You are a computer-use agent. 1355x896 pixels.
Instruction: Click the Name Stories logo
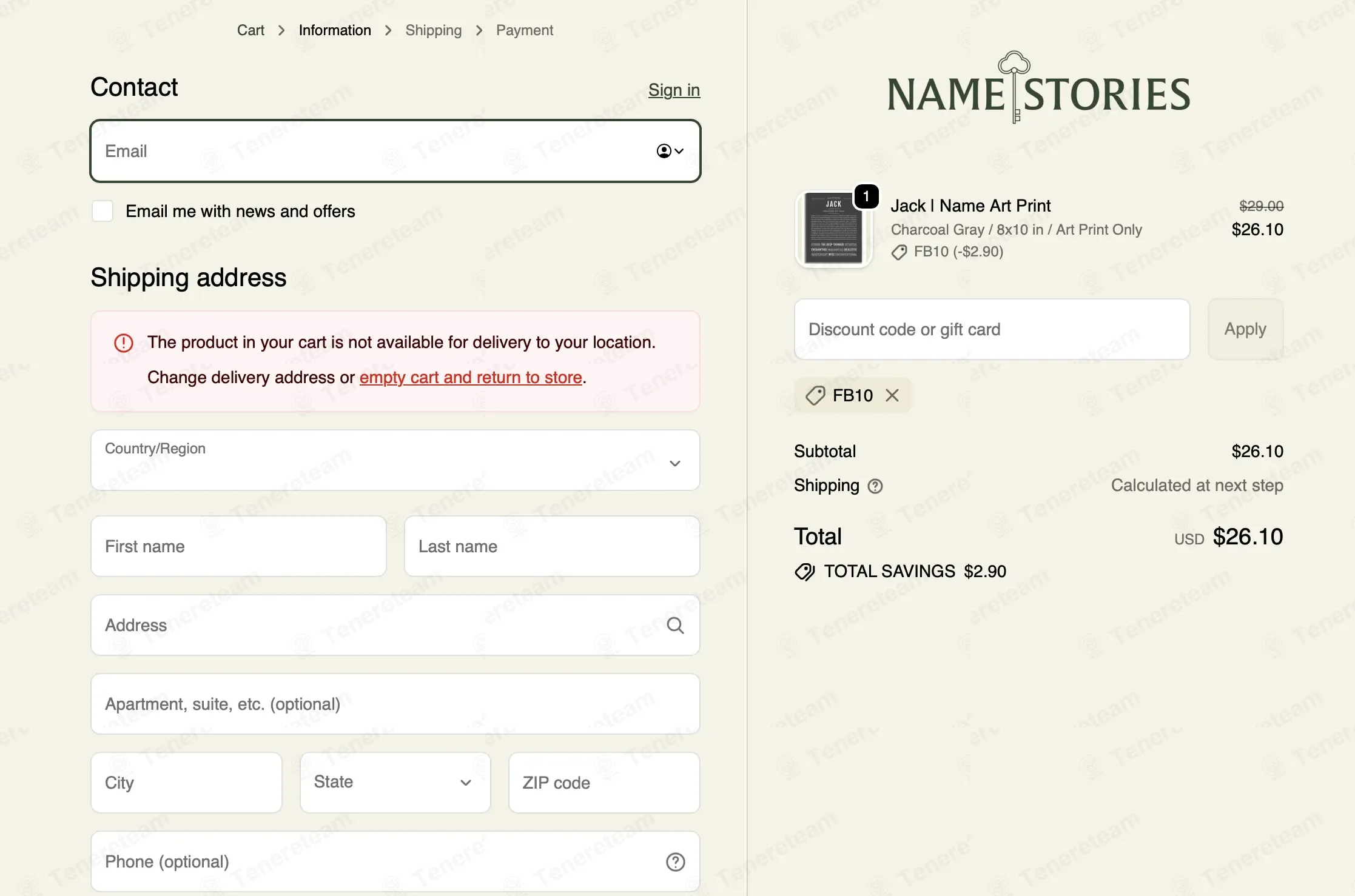tap(1038, 88)
